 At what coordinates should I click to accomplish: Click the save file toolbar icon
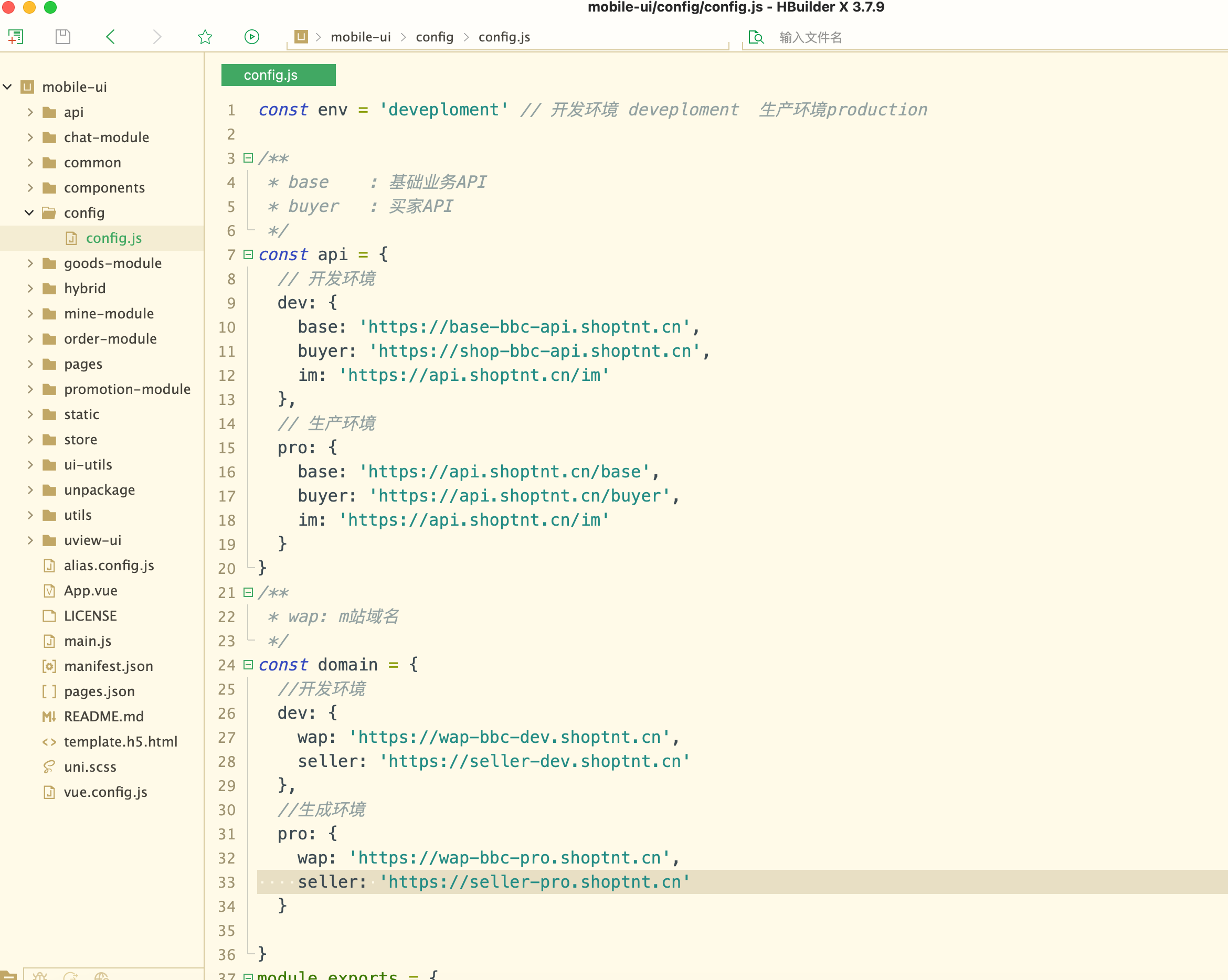click(x=62, y=37)
